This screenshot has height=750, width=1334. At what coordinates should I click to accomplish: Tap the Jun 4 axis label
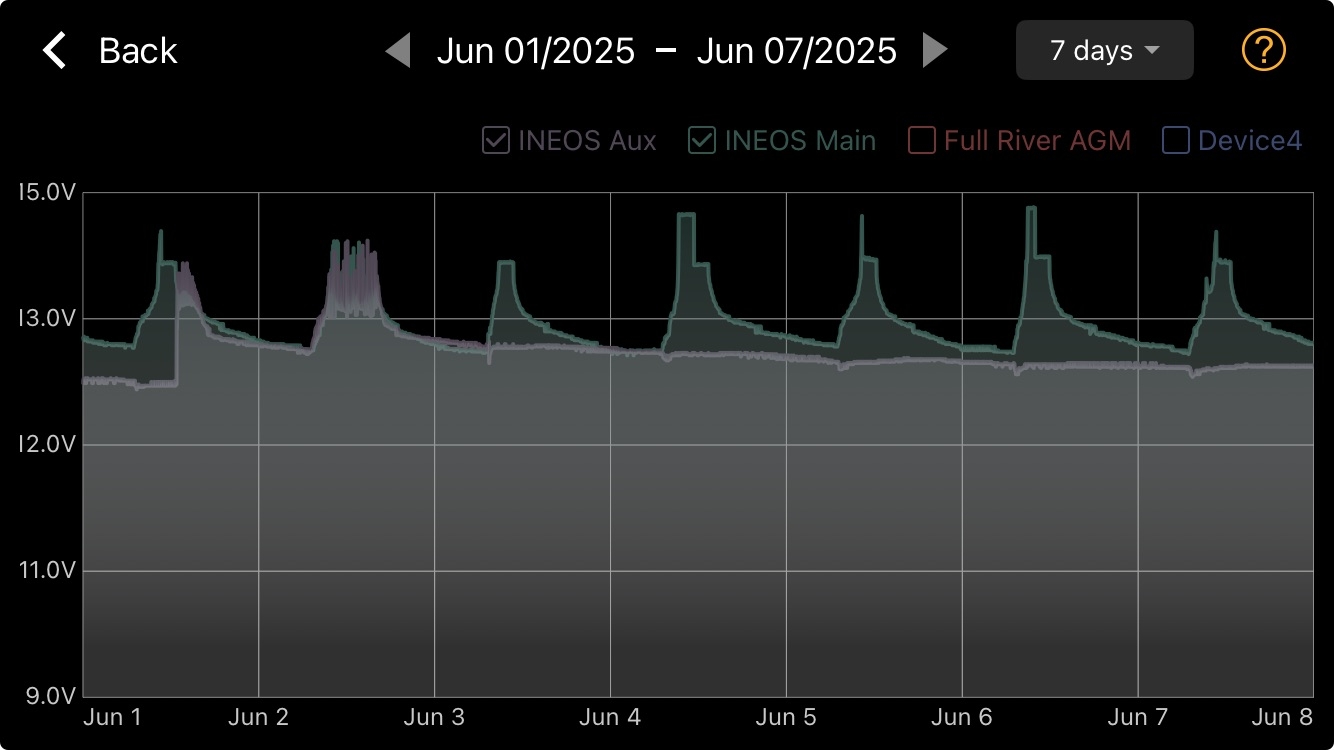[610, 717]
